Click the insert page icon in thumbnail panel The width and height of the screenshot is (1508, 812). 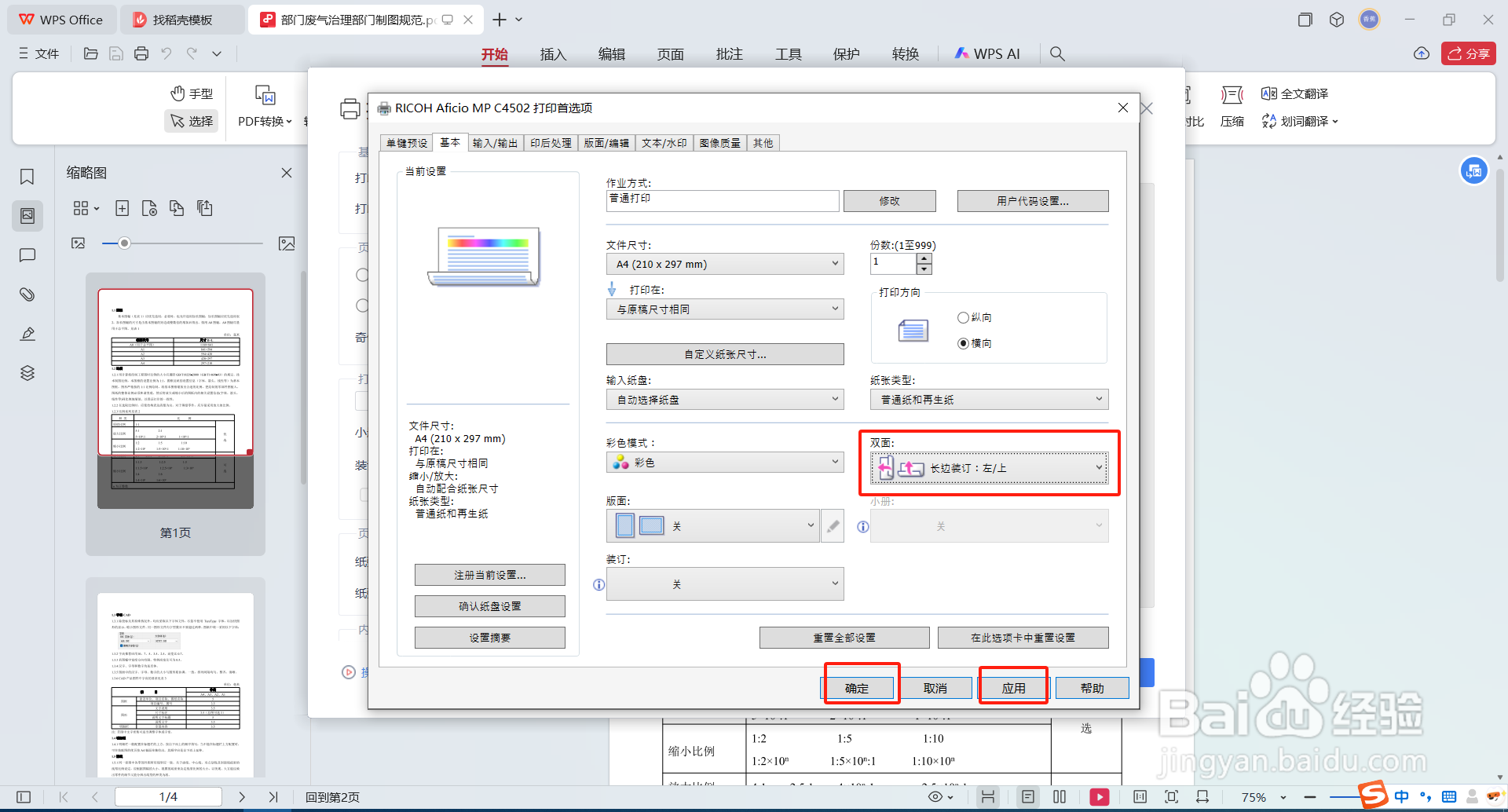pos(122,208)
